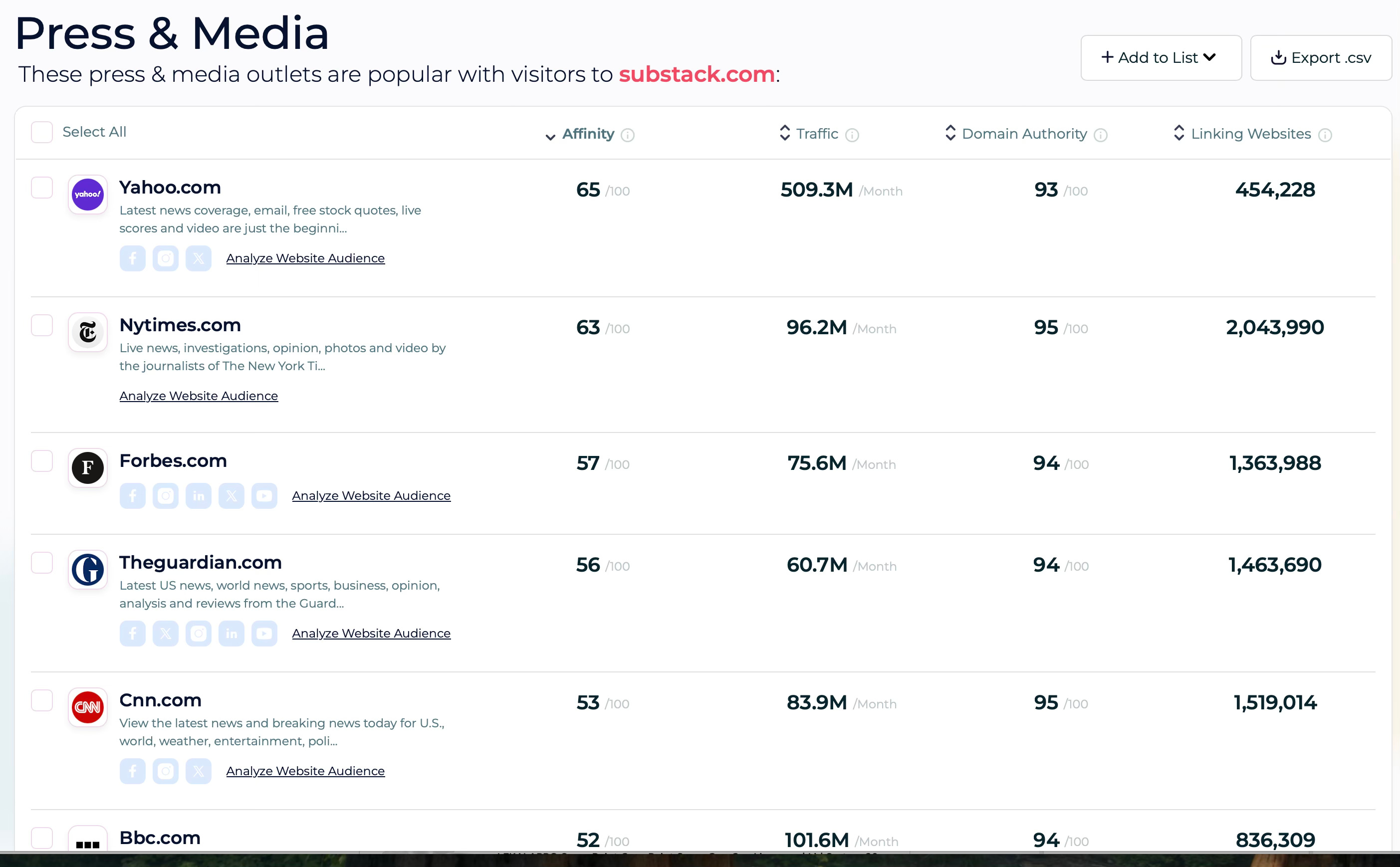Select the Bbc.com row checkbox

(x=42, y=838)
